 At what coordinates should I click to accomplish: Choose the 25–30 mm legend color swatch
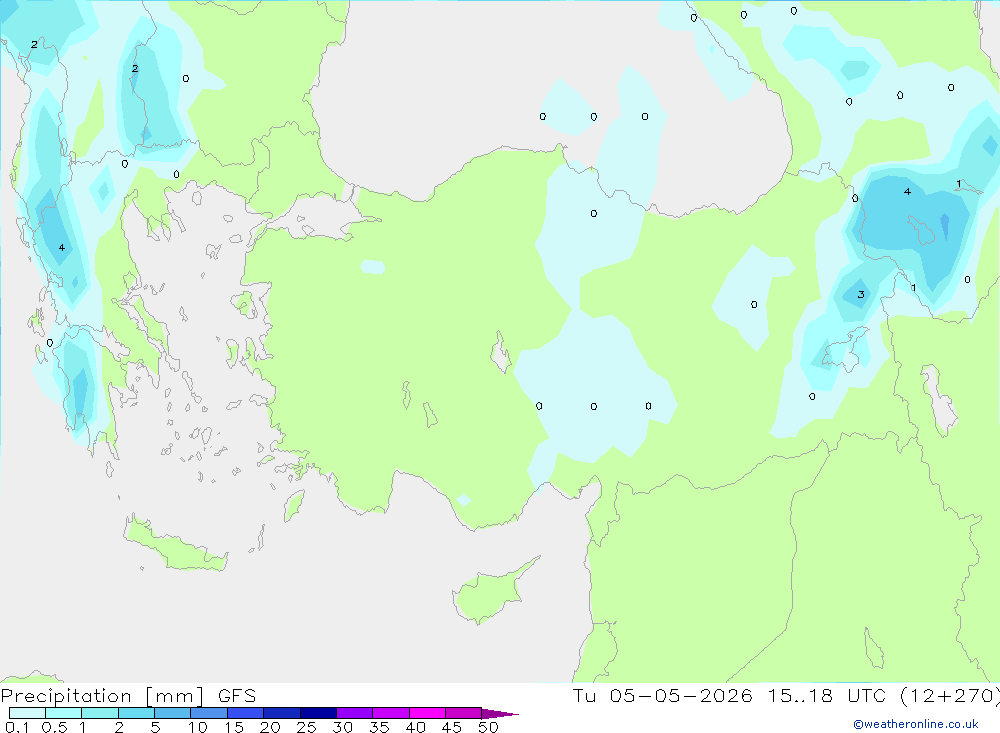(318, 713)
